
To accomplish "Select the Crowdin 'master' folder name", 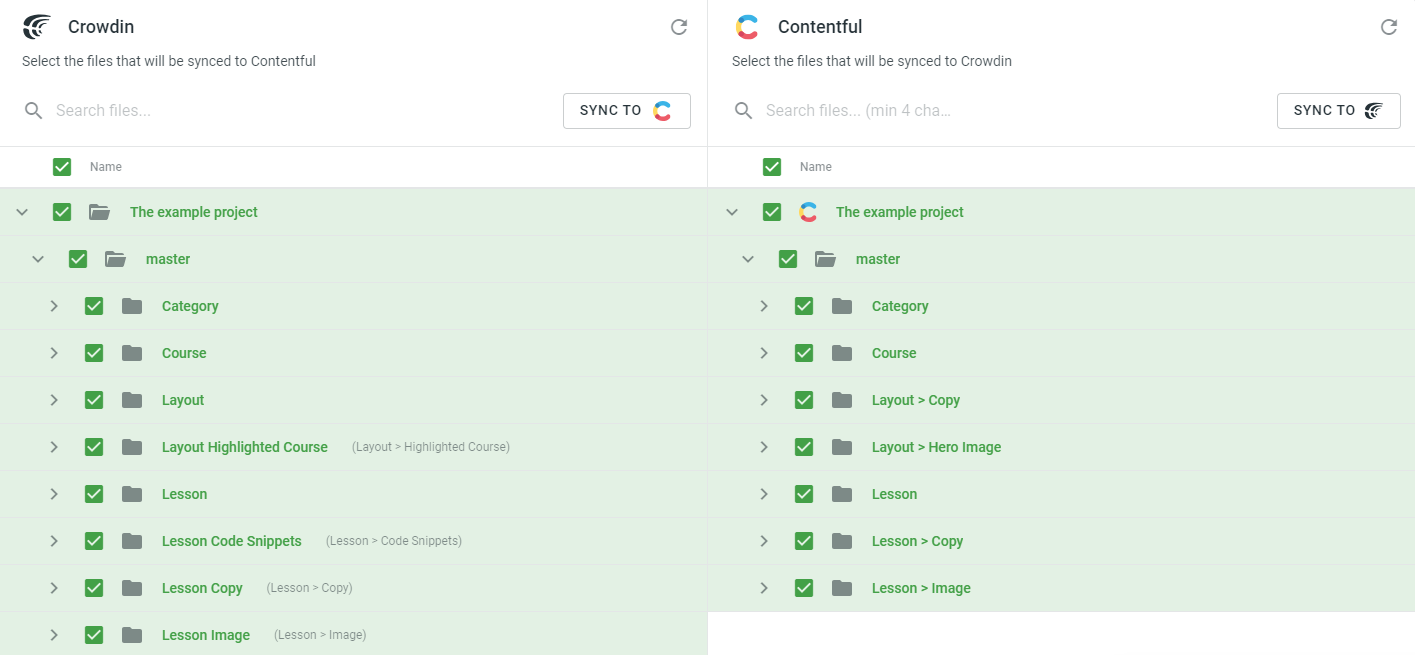I will [168, 259].
